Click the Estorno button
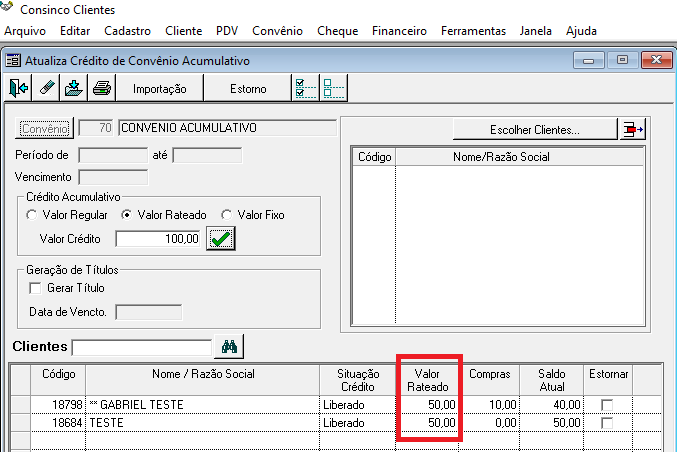This screenshot has width=677, height=452. pos(248,89)
